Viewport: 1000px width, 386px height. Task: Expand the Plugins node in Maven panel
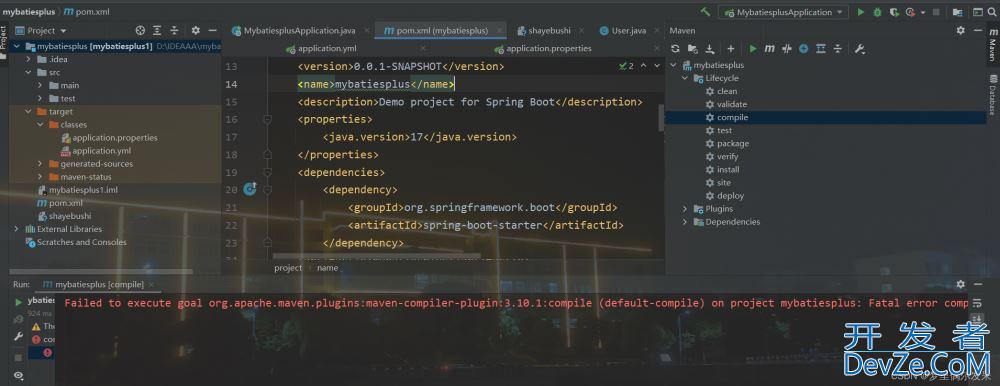[686, 209]
